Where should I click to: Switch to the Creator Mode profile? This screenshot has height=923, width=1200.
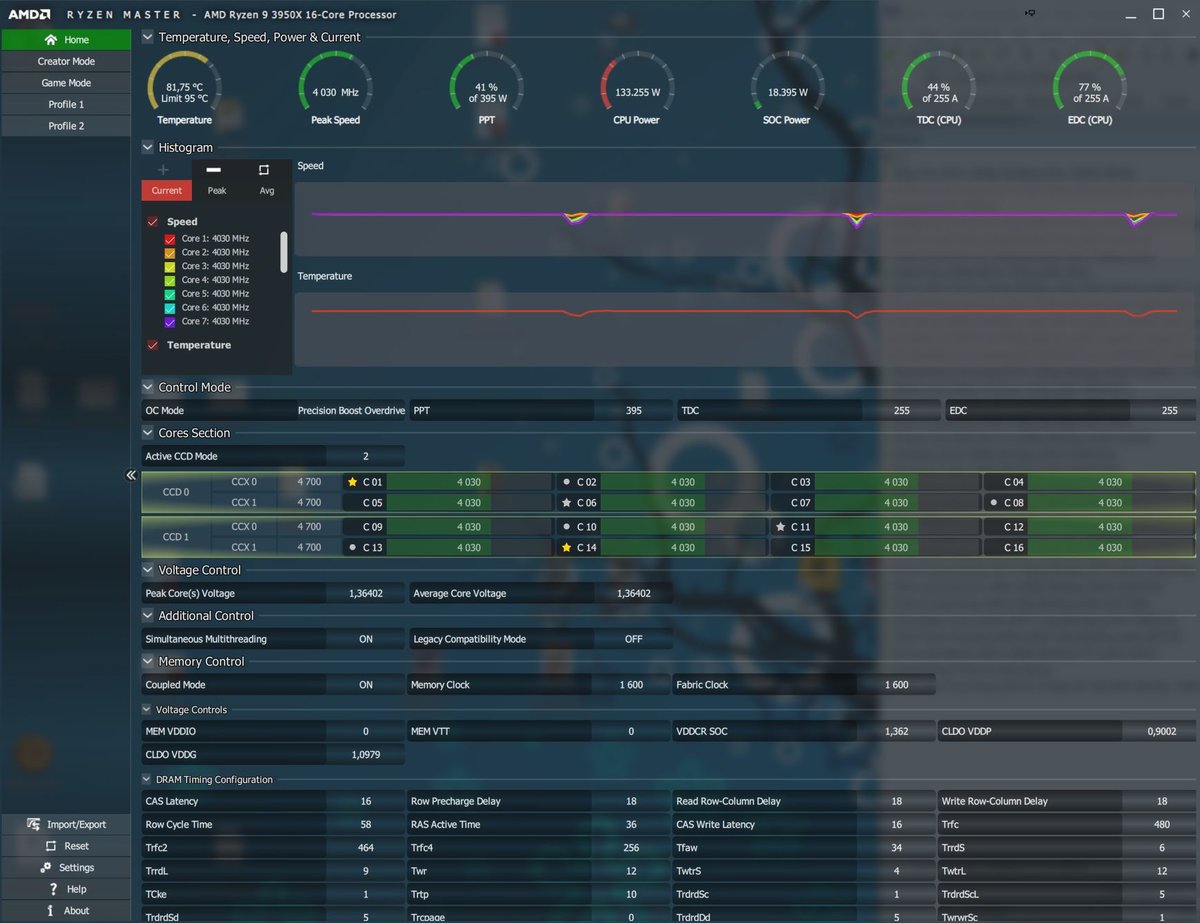[66, 61]
